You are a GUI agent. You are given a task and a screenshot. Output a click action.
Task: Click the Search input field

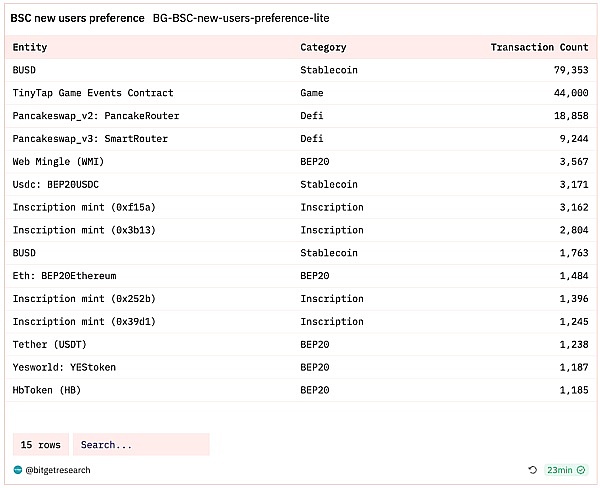pyautogui.click(x=140, y=444)
